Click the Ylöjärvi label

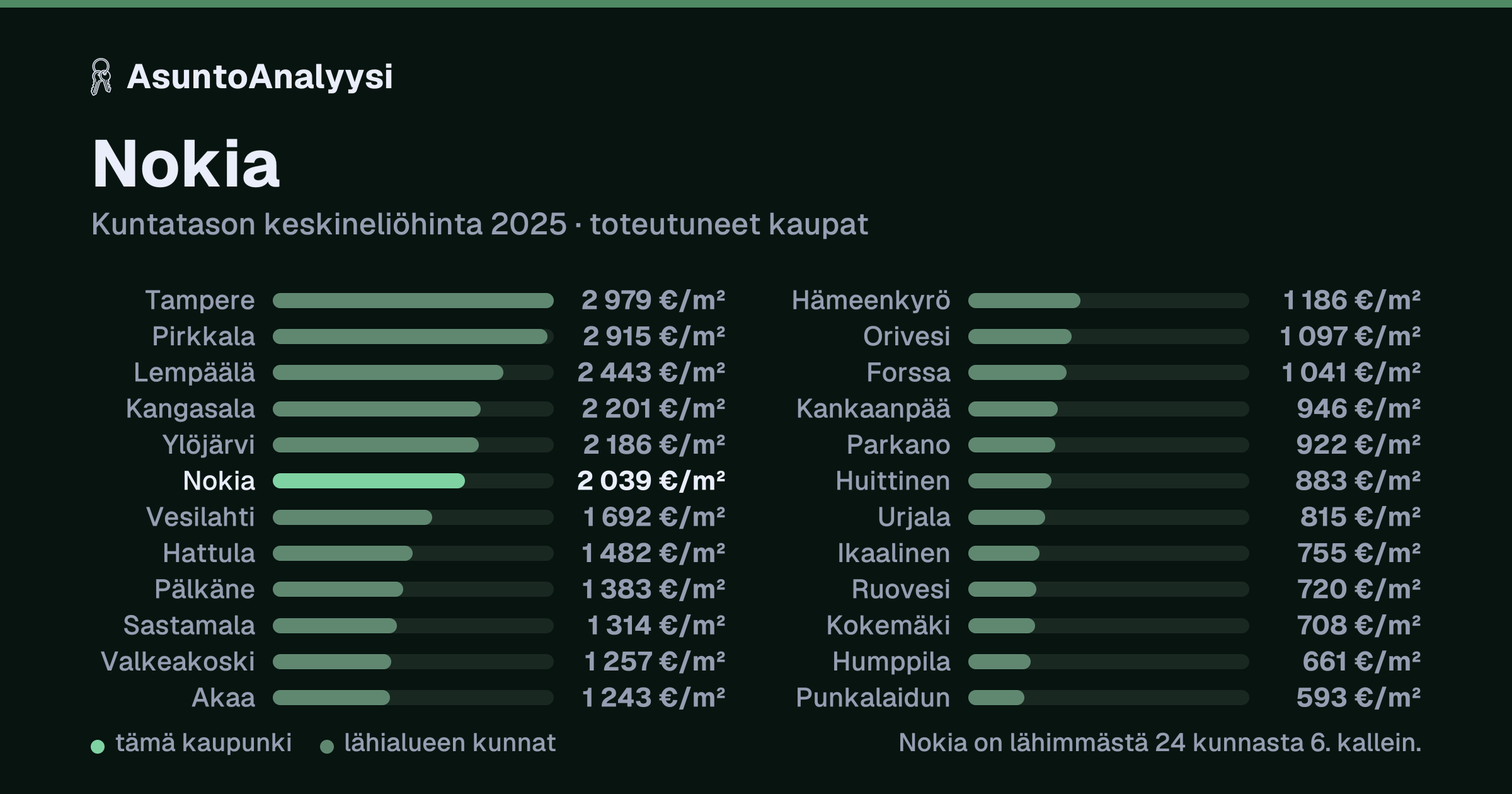209,445
